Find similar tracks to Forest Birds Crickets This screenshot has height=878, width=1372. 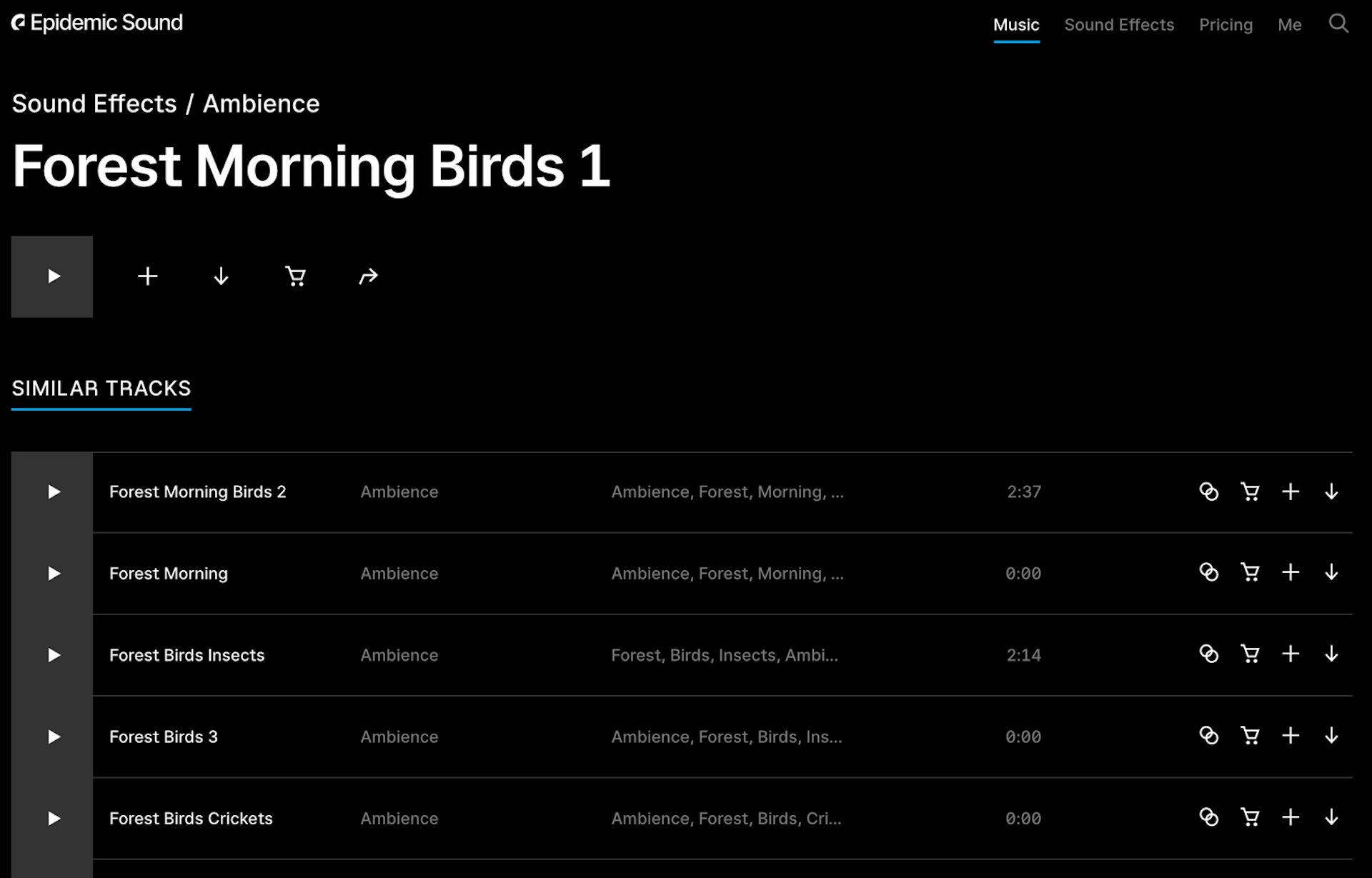pos(1208,817)
